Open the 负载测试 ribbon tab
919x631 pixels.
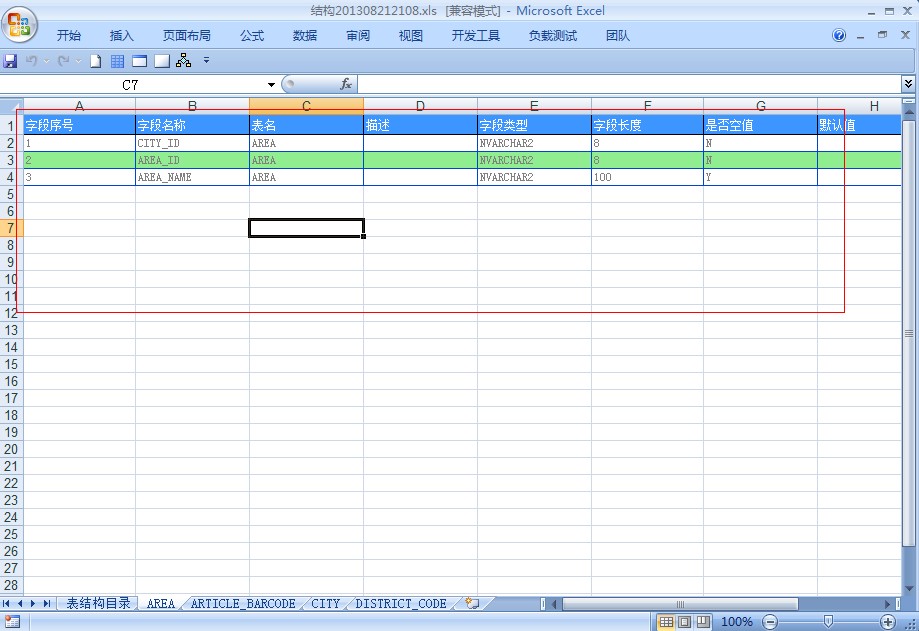pos(553,36)
